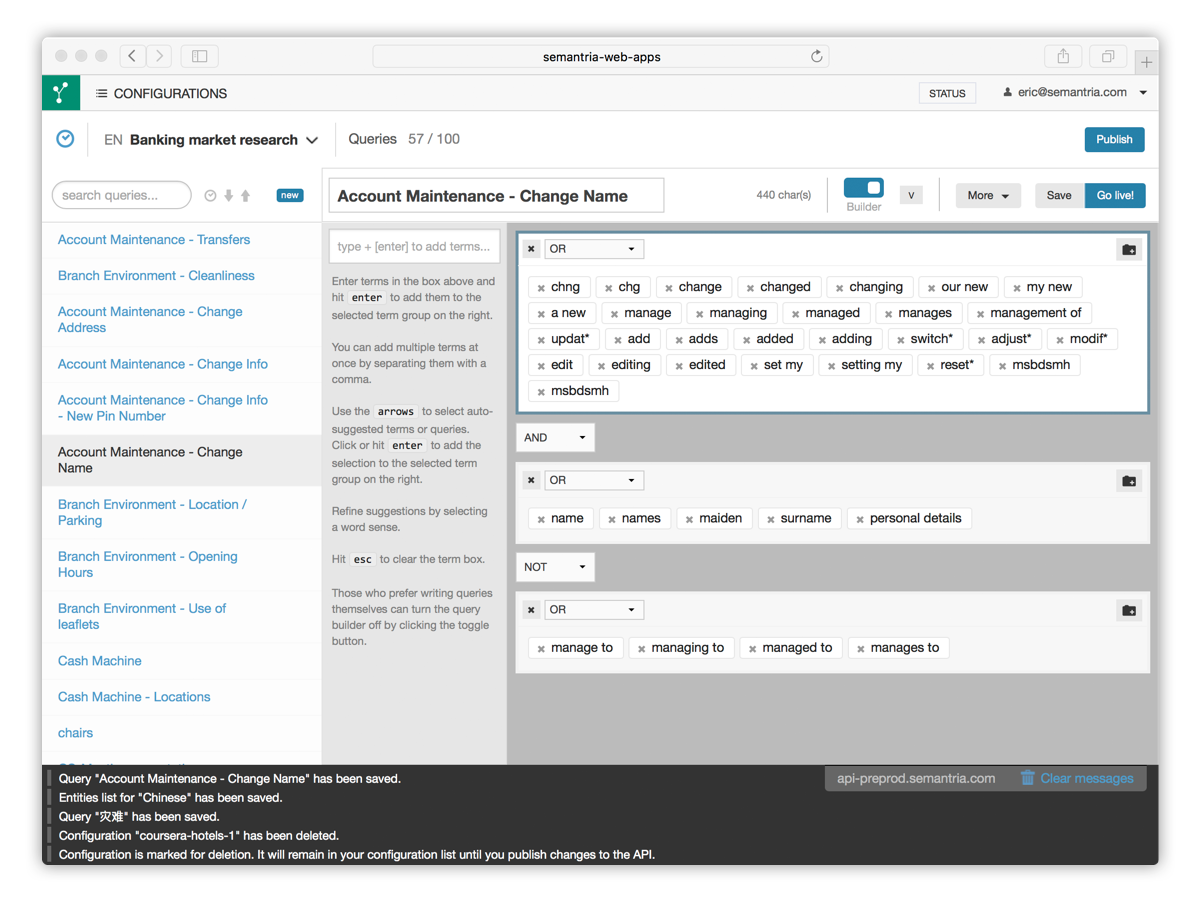The width and height of the screenshot is (1200, 900).
Task: Open the 'chairs' query
Action: point(75,733)
